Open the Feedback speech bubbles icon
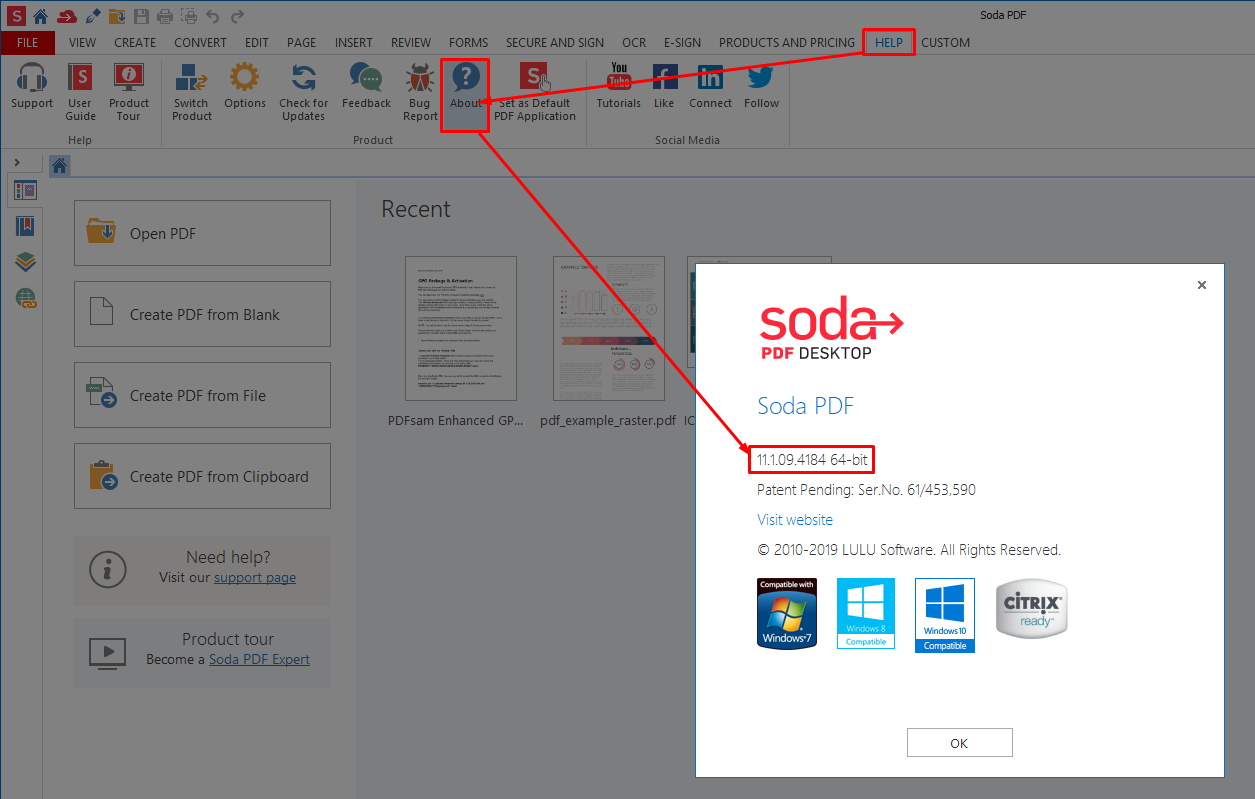1255x799 pixels. 366,78
